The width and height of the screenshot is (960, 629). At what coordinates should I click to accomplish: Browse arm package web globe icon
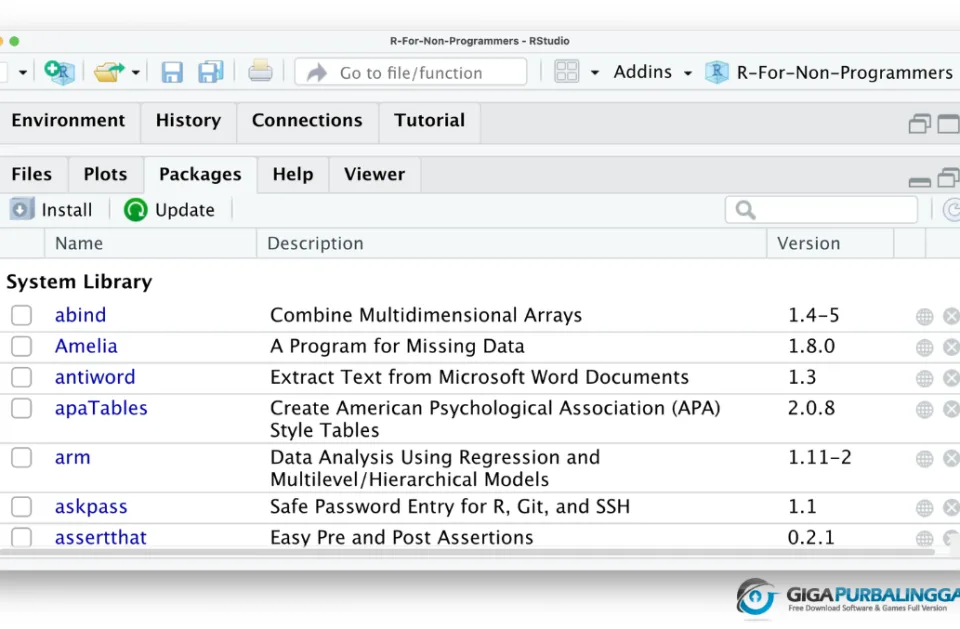pyautogui.click(x=924, y=459)
